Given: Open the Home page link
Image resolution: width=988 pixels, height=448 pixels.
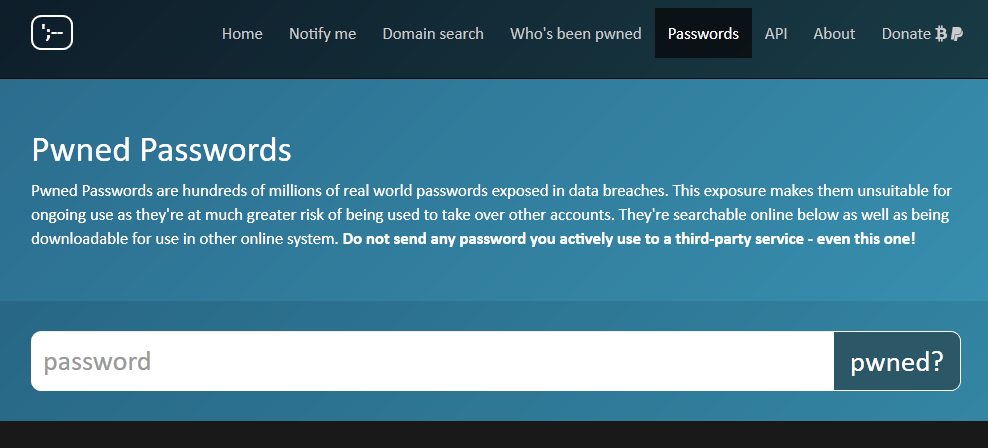Looking at the screenshot, I should click(x=242, y=33).
